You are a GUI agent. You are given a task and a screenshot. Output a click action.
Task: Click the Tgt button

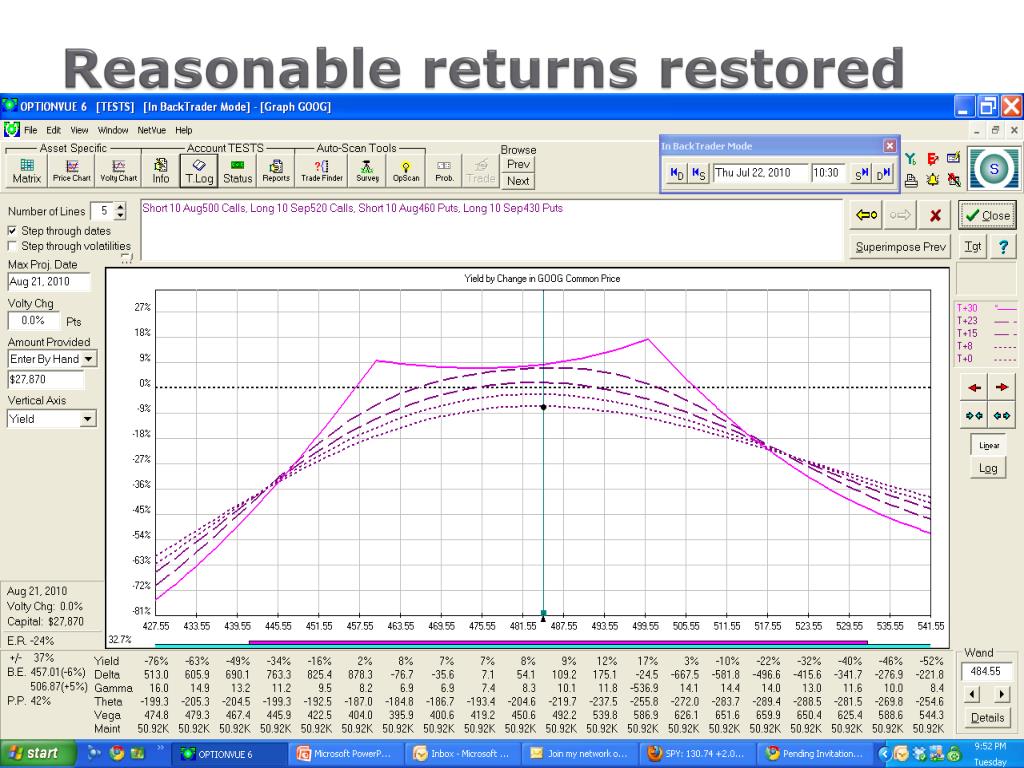(x=973, y=246)
